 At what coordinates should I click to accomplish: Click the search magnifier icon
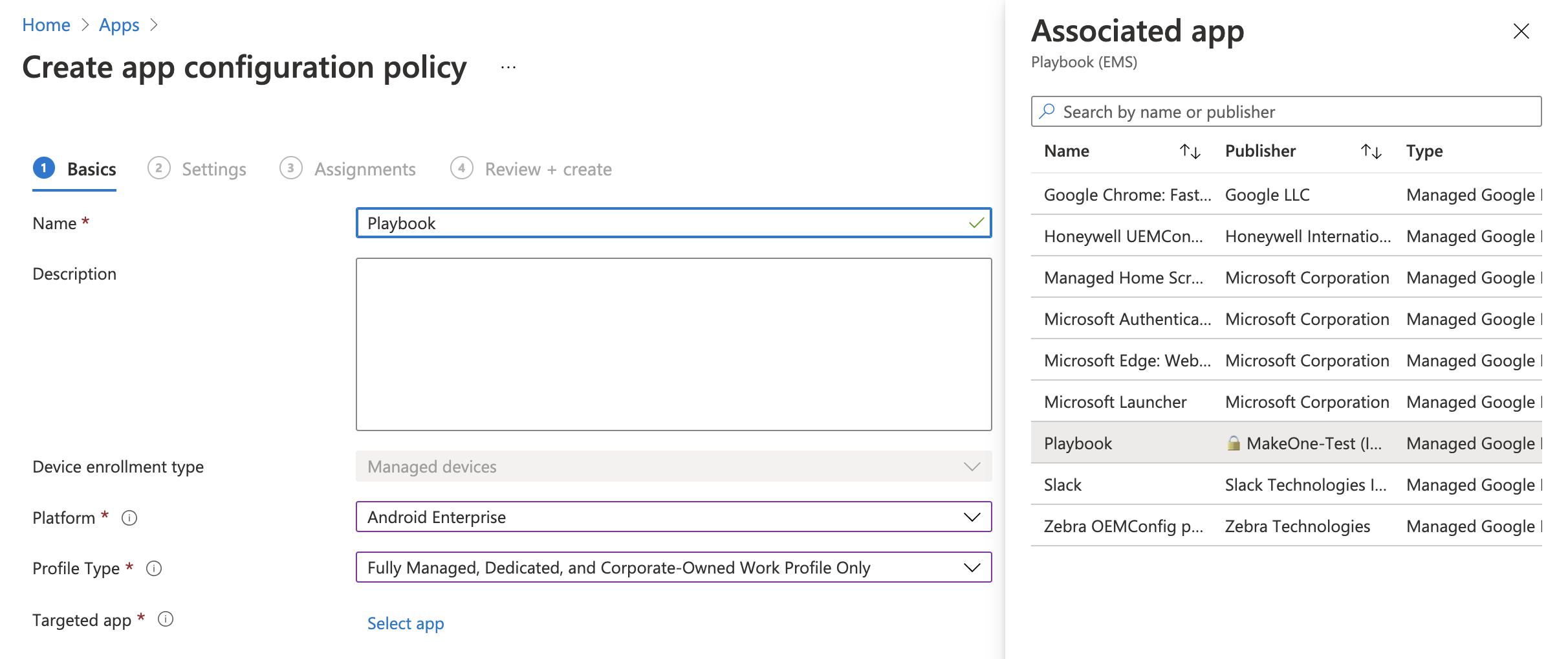coord(1047,111)
